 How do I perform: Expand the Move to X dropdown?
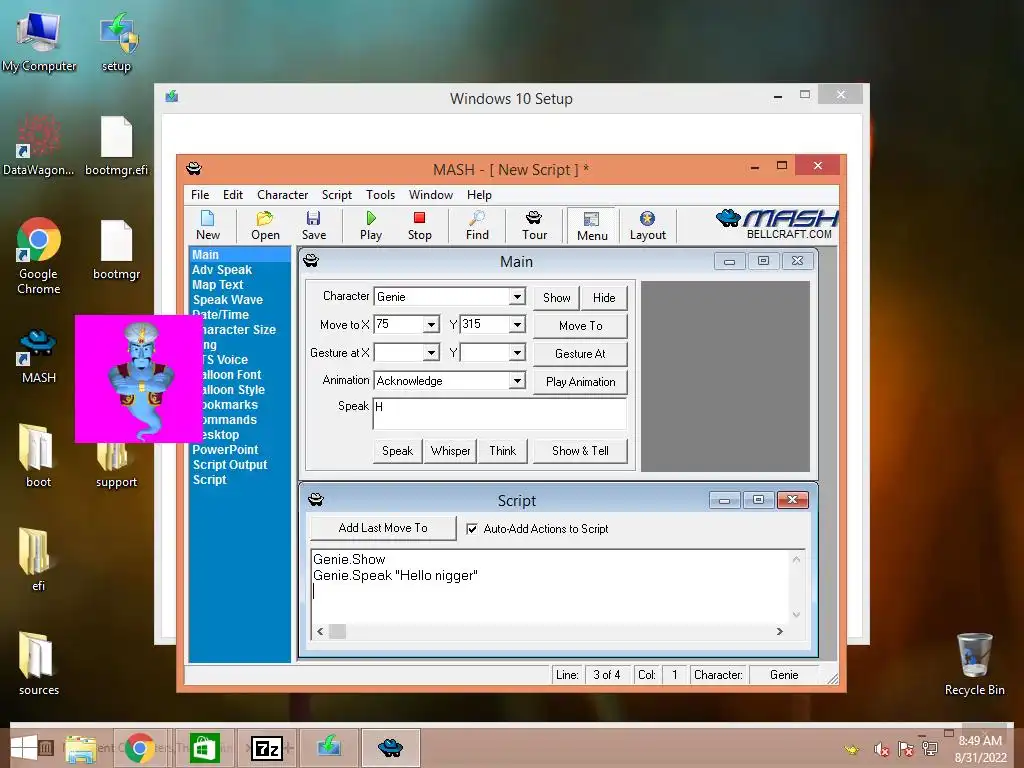431,325
